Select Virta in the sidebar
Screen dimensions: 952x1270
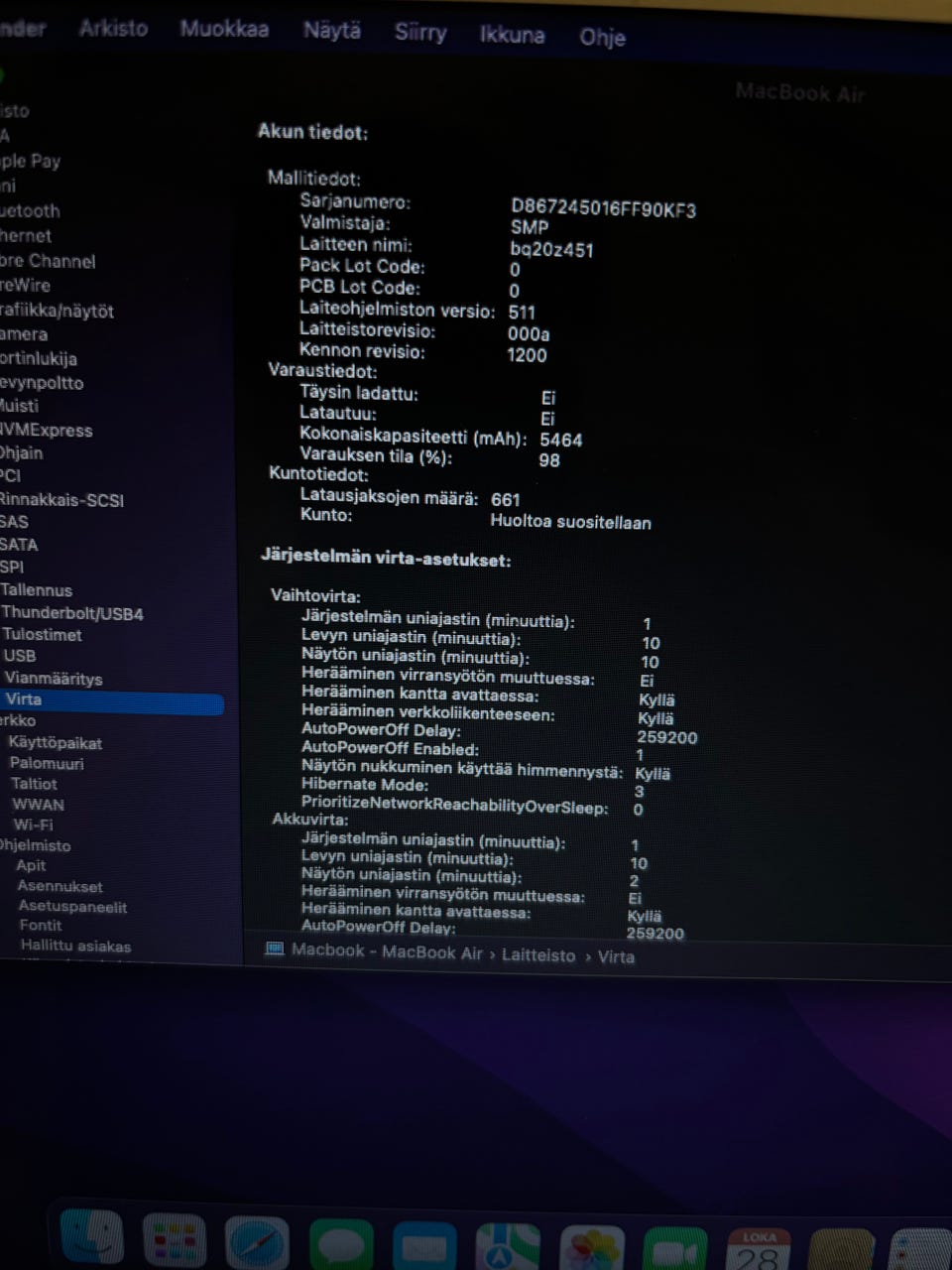point(111,699)
